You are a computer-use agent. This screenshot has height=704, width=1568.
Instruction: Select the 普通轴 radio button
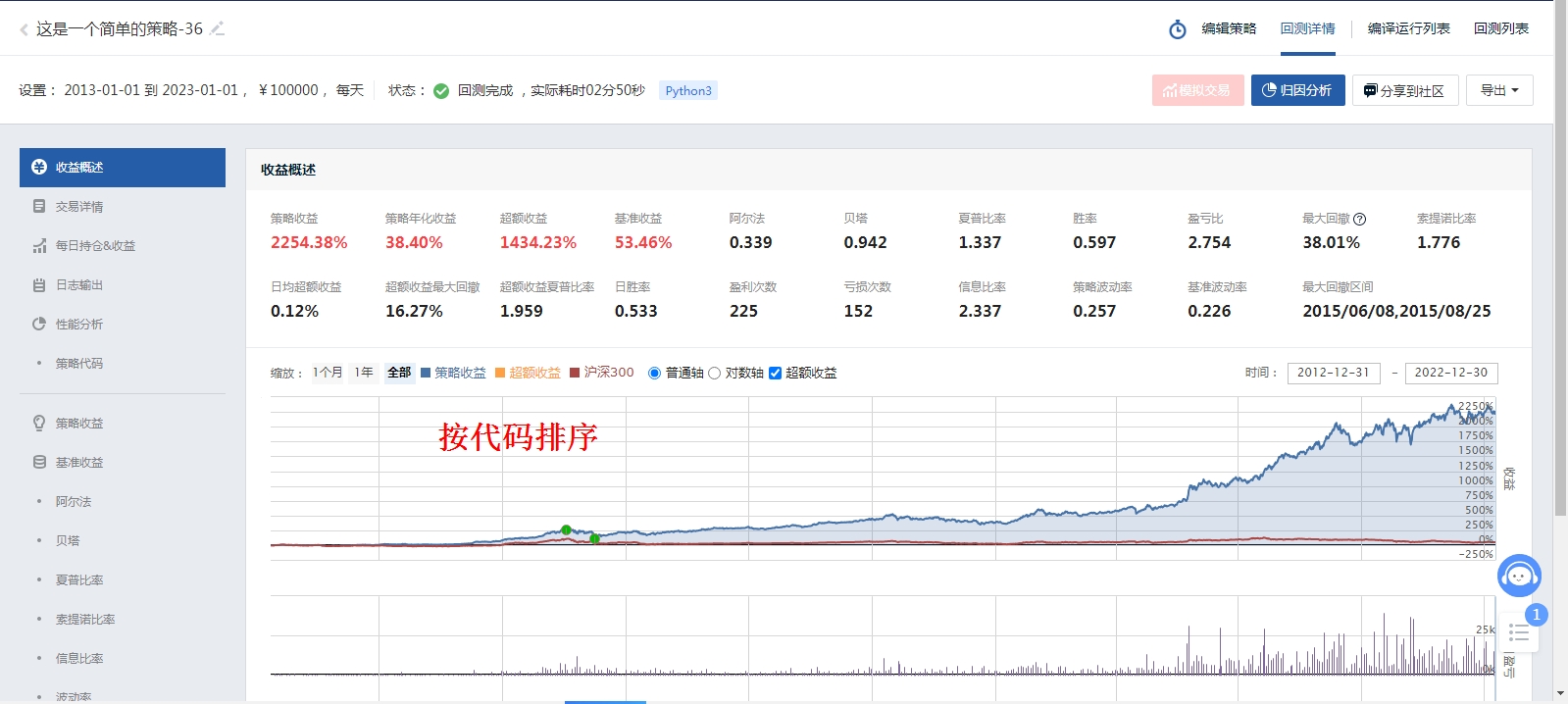click(654, 374)
